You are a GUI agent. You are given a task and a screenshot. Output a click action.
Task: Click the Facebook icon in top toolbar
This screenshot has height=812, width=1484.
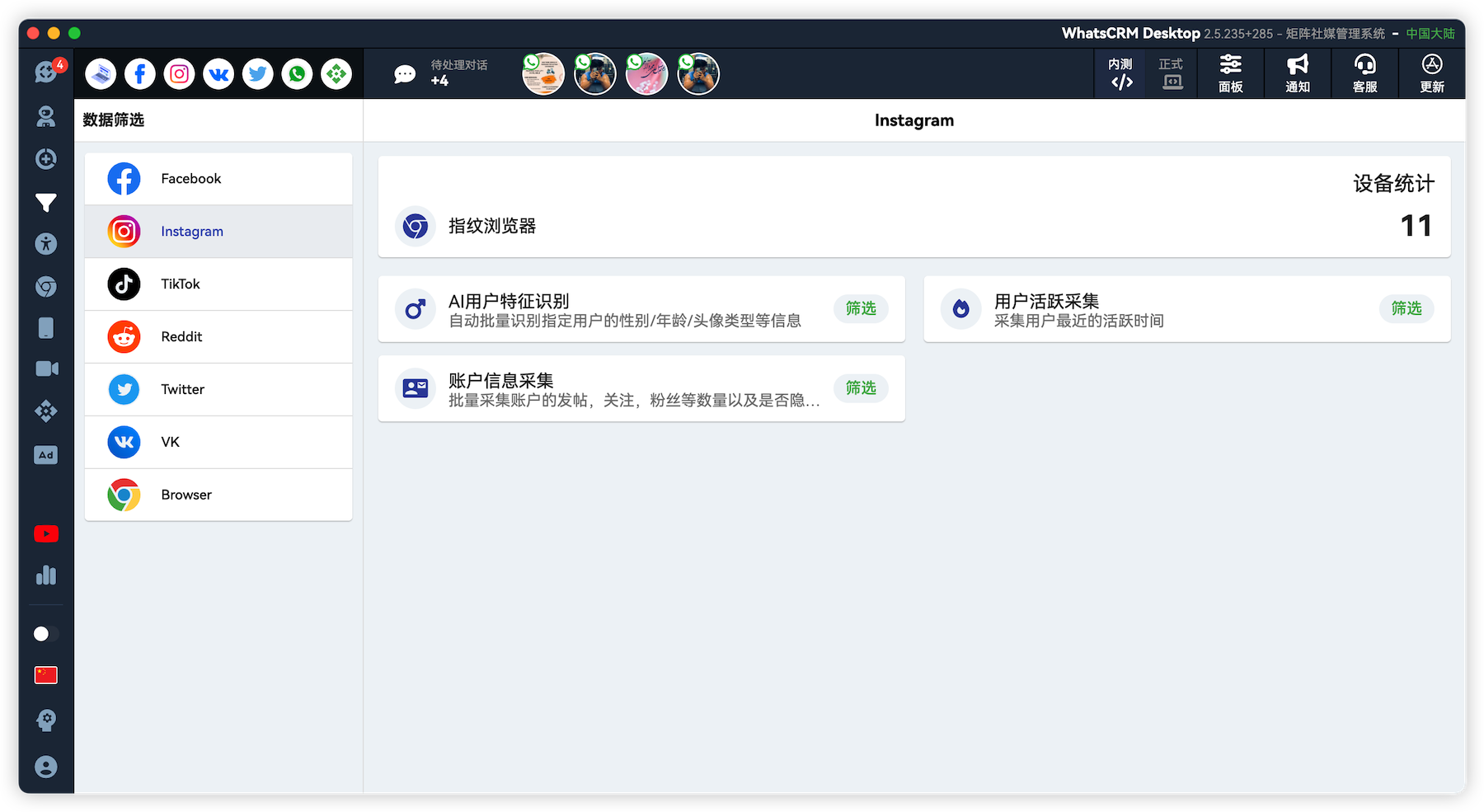click(x=140, y=74)
